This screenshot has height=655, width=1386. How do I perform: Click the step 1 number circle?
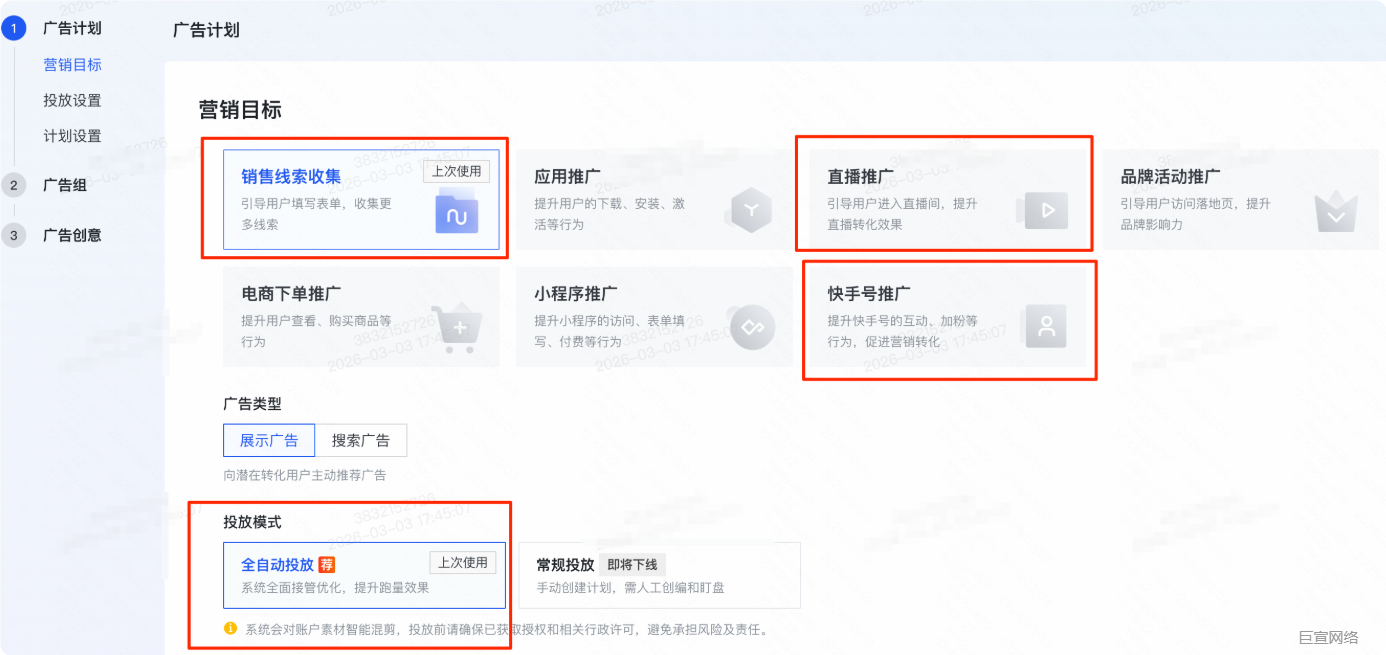14,28
